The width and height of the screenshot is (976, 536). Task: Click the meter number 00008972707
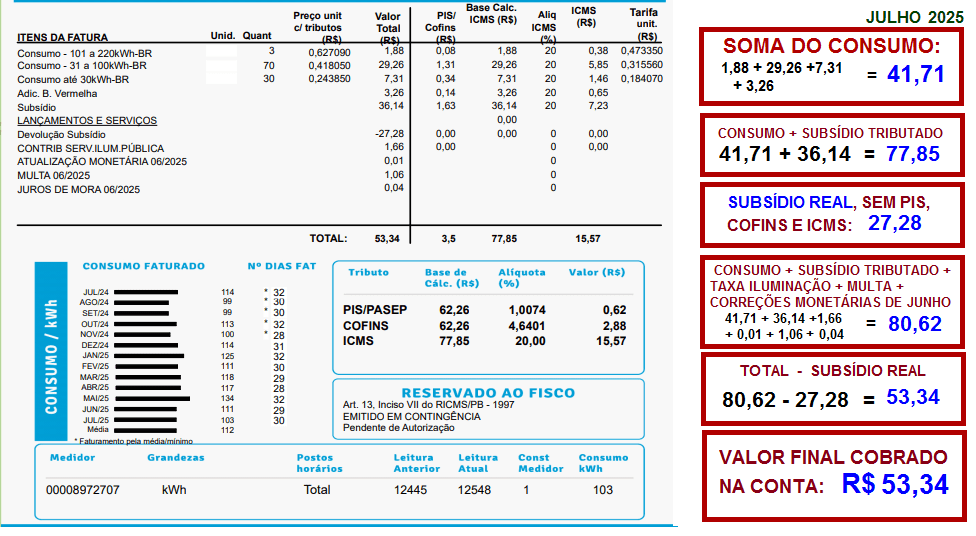[83, 490]
